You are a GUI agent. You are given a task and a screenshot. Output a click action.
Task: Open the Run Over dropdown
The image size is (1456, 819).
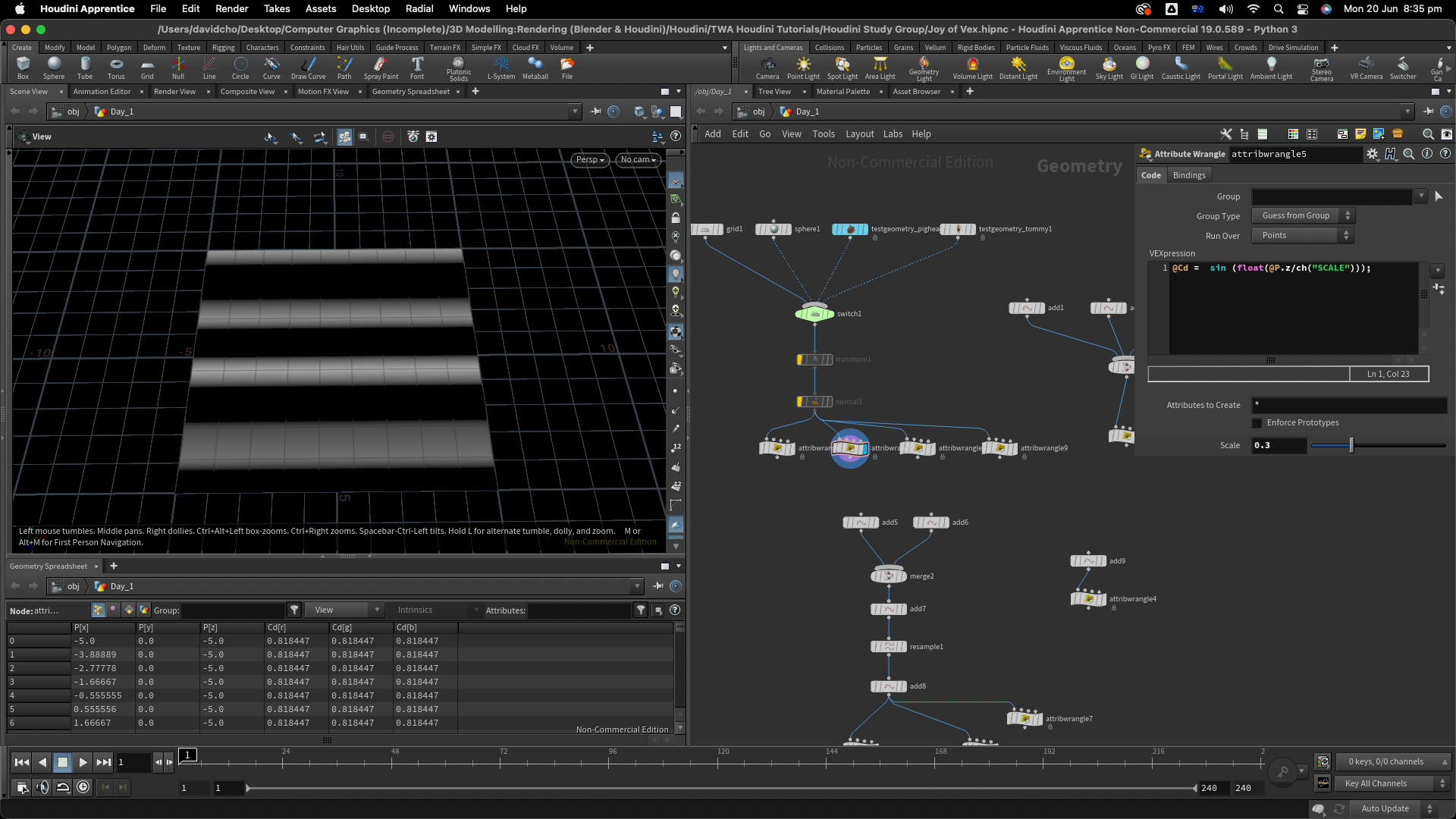coord(1303,236)
